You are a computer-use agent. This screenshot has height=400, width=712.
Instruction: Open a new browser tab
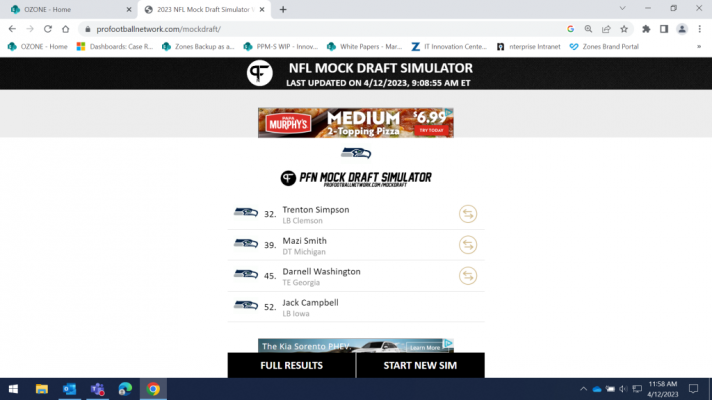(x=283, y=9)
